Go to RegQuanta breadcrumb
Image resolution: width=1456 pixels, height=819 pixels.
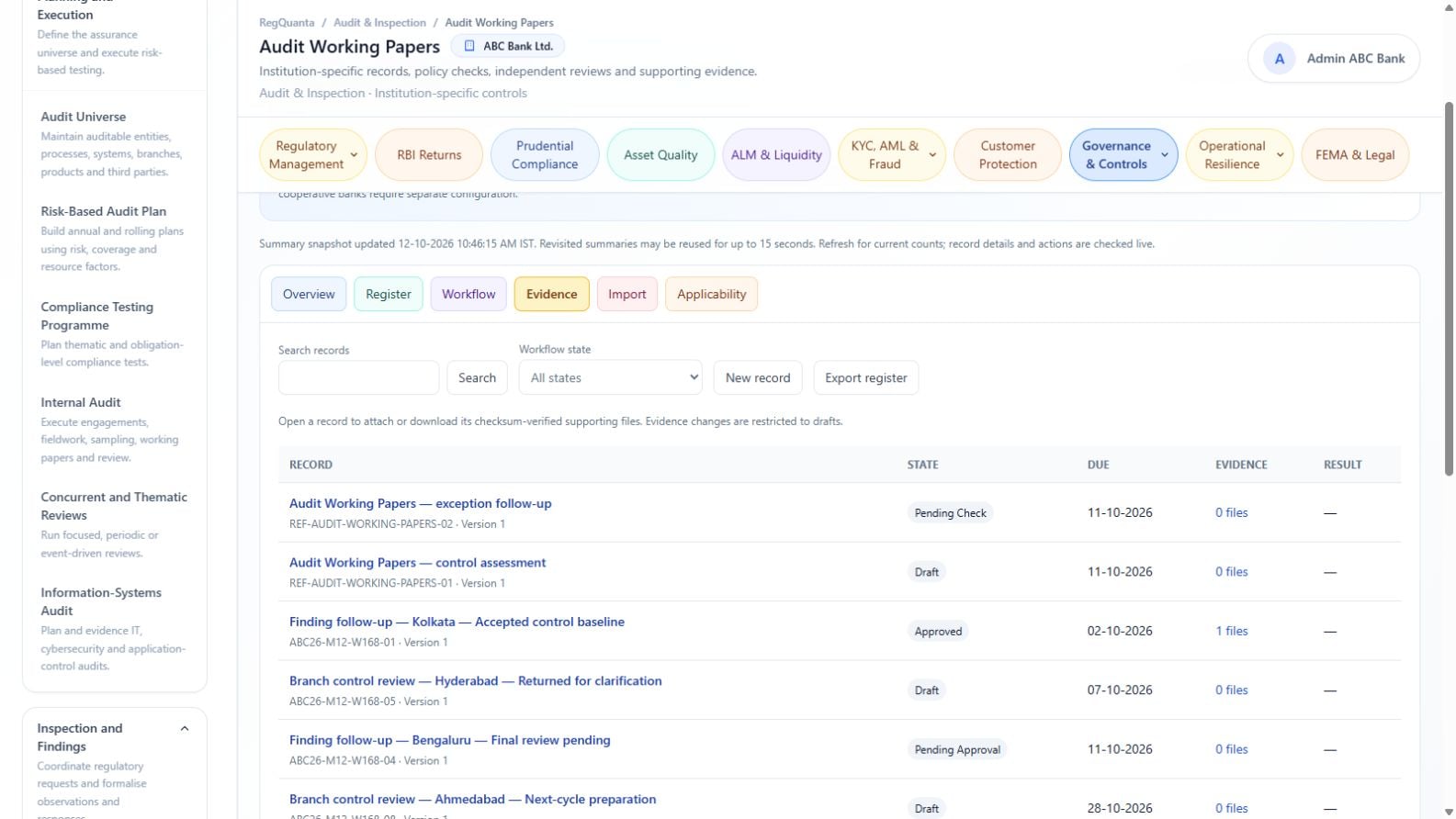click(x=287, y=23)
